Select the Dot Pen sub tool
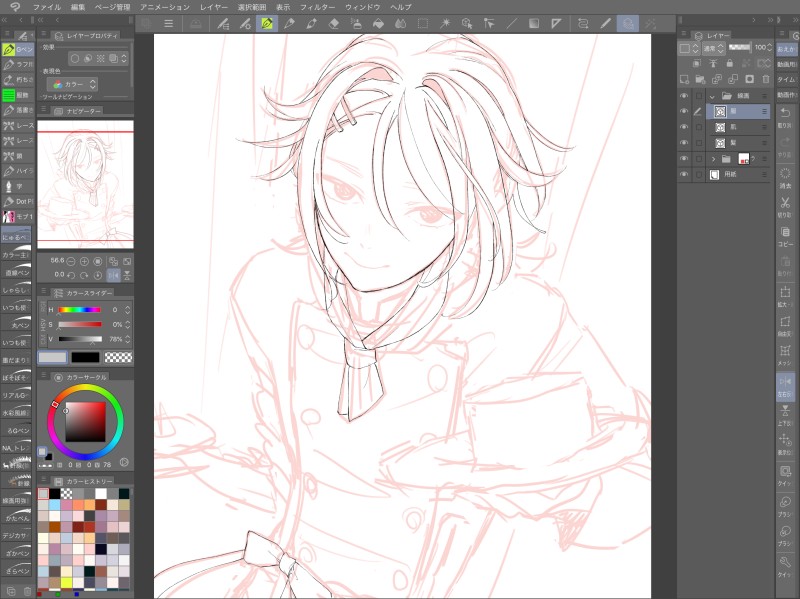 coord(18,202)
